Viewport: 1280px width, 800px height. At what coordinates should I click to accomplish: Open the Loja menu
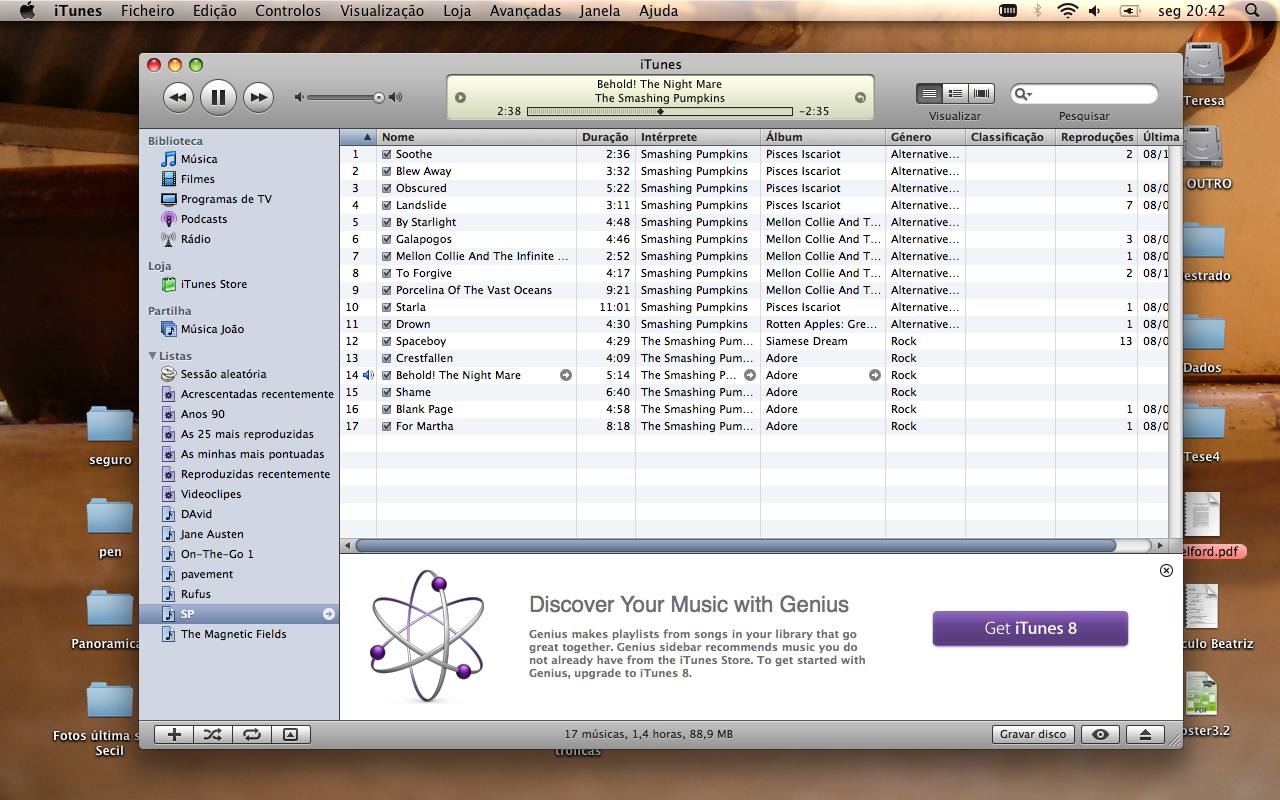coord(457,11)
